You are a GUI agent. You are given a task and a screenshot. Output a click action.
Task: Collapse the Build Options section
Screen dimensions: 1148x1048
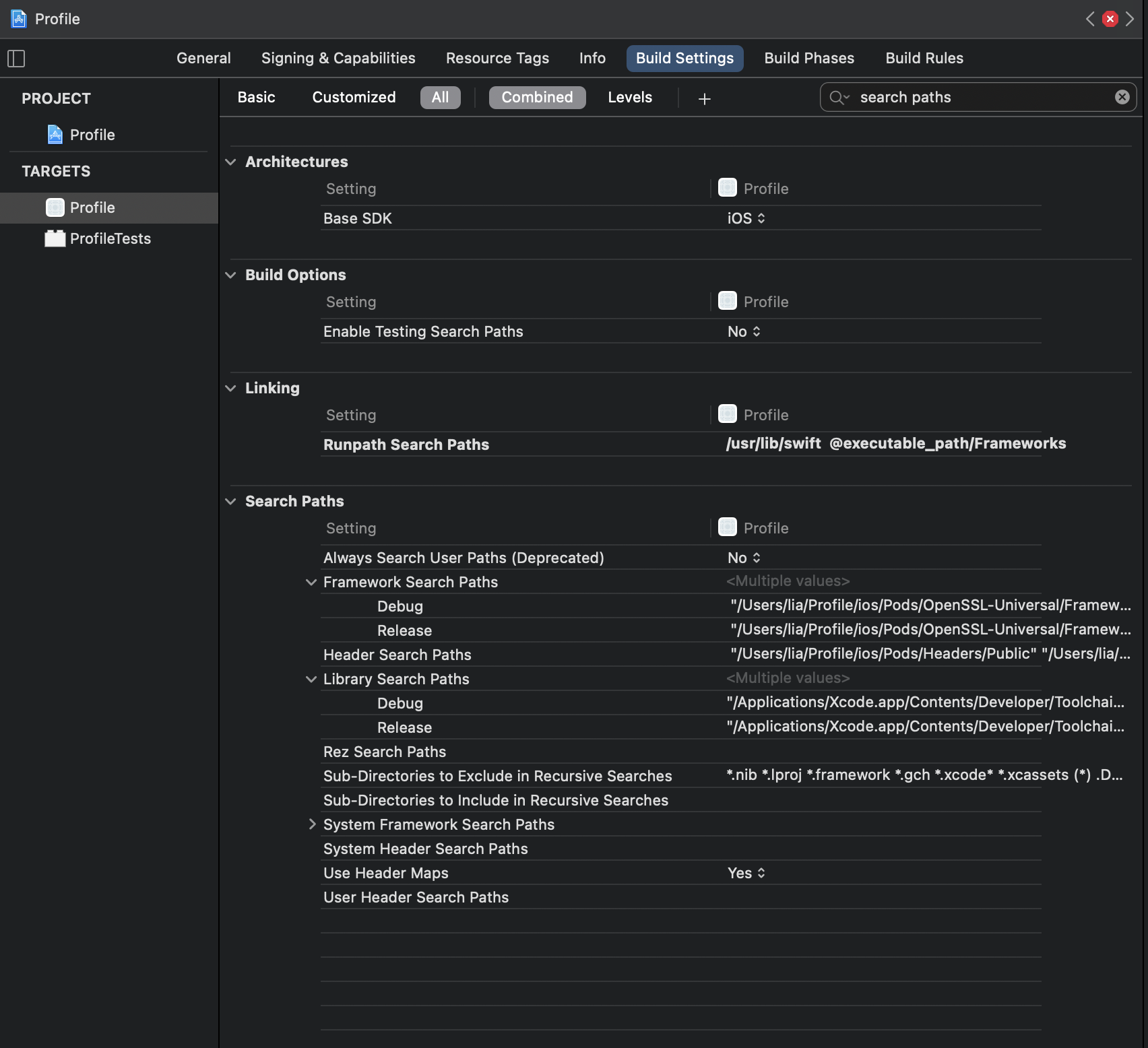tap(230, 275)
